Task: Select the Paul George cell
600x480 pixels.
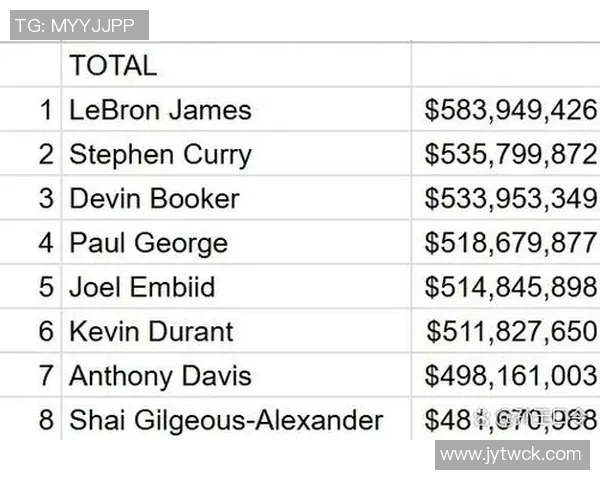Action: pyautogui.click(x=148, y=243)
